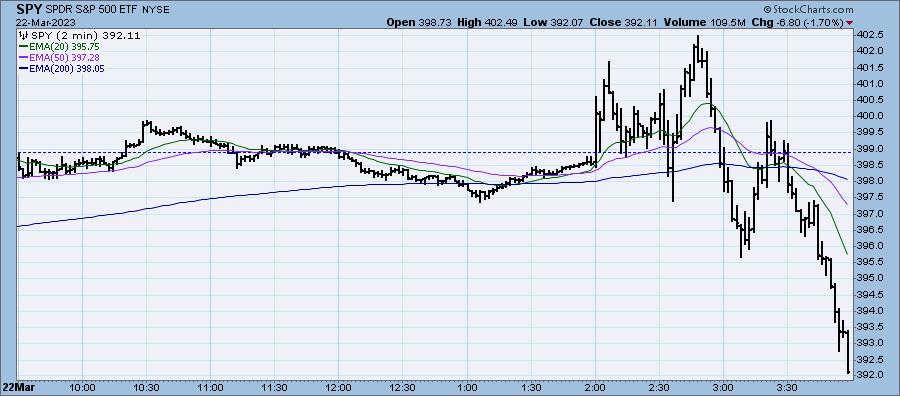900x396 pixels.
Task: Click the copyright symbol before StockCharts.com
Action: point(767,10)
